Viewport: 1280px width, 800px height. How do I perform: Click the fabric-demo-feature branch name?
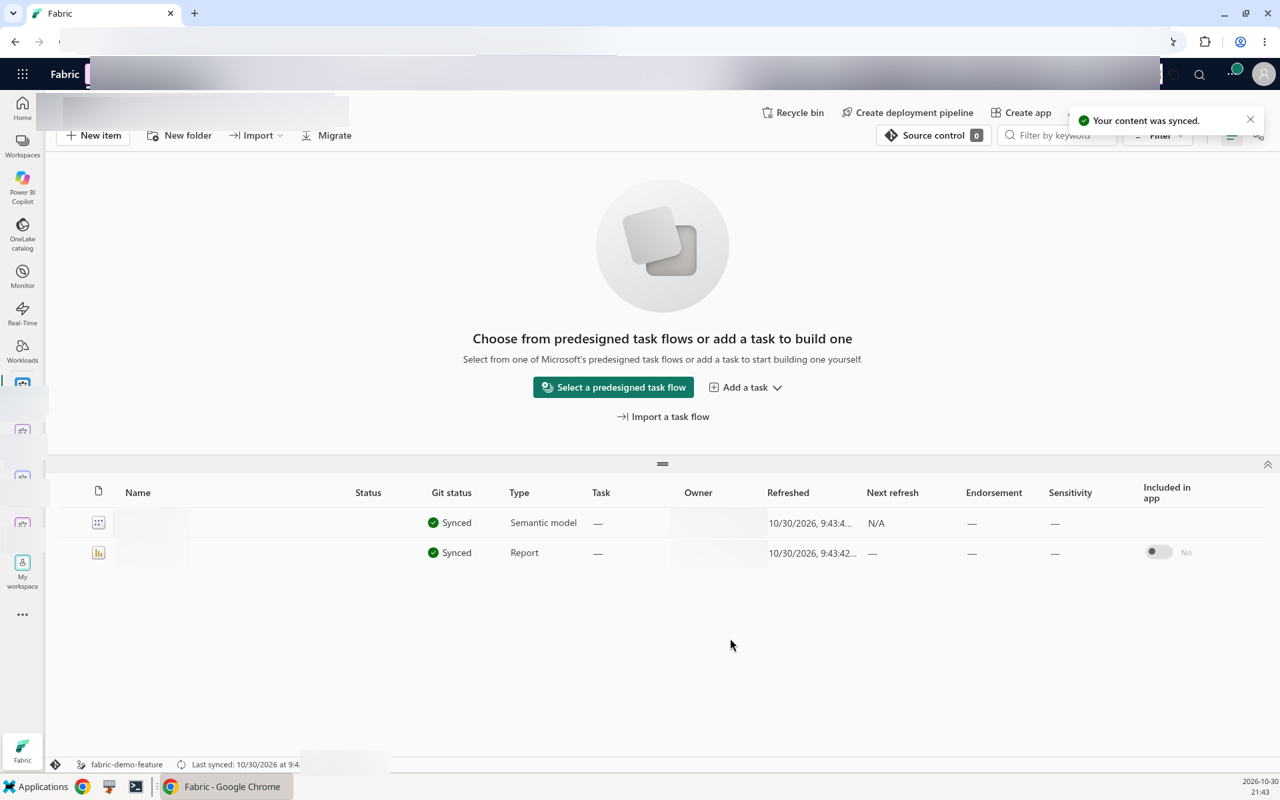pyautogui.click(x=127, y=765)
